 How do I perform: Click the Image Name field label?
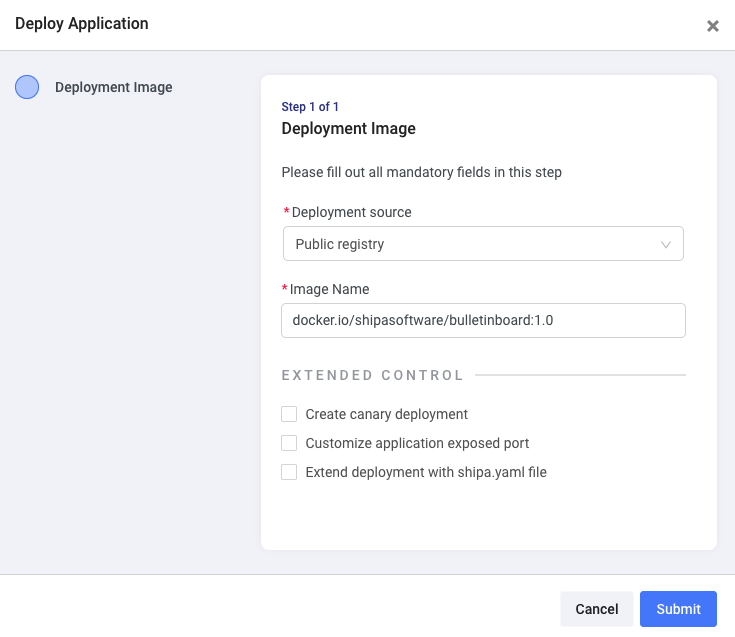click(x=329, y=289)
